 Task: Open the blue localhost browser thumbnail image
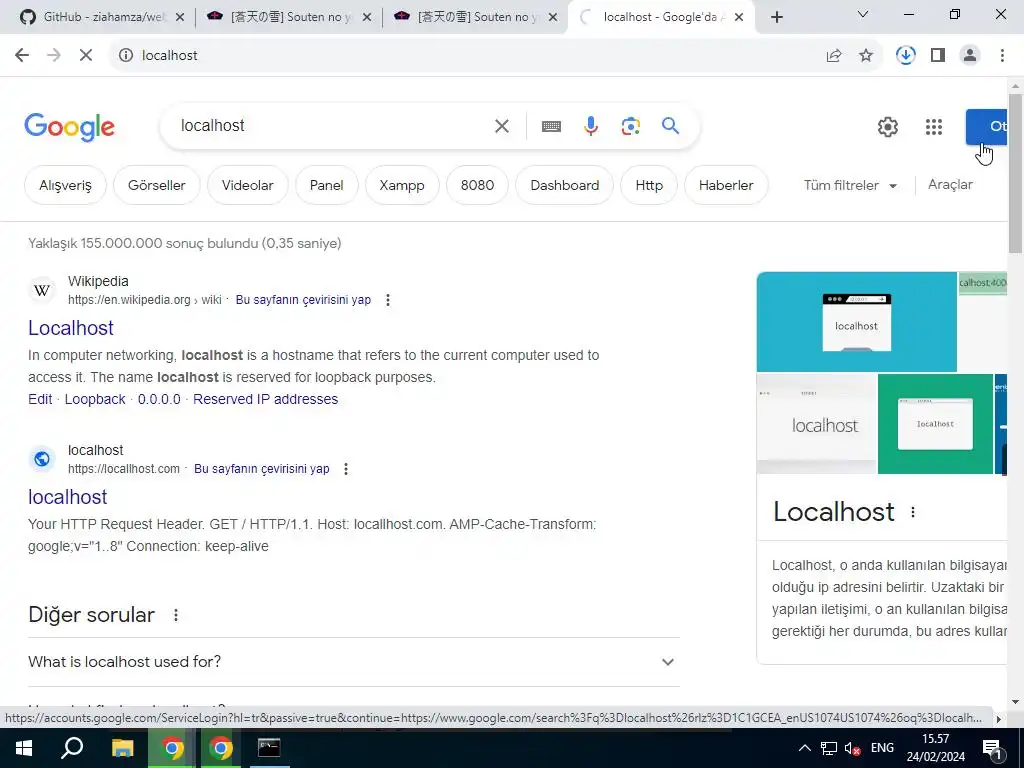856,321
